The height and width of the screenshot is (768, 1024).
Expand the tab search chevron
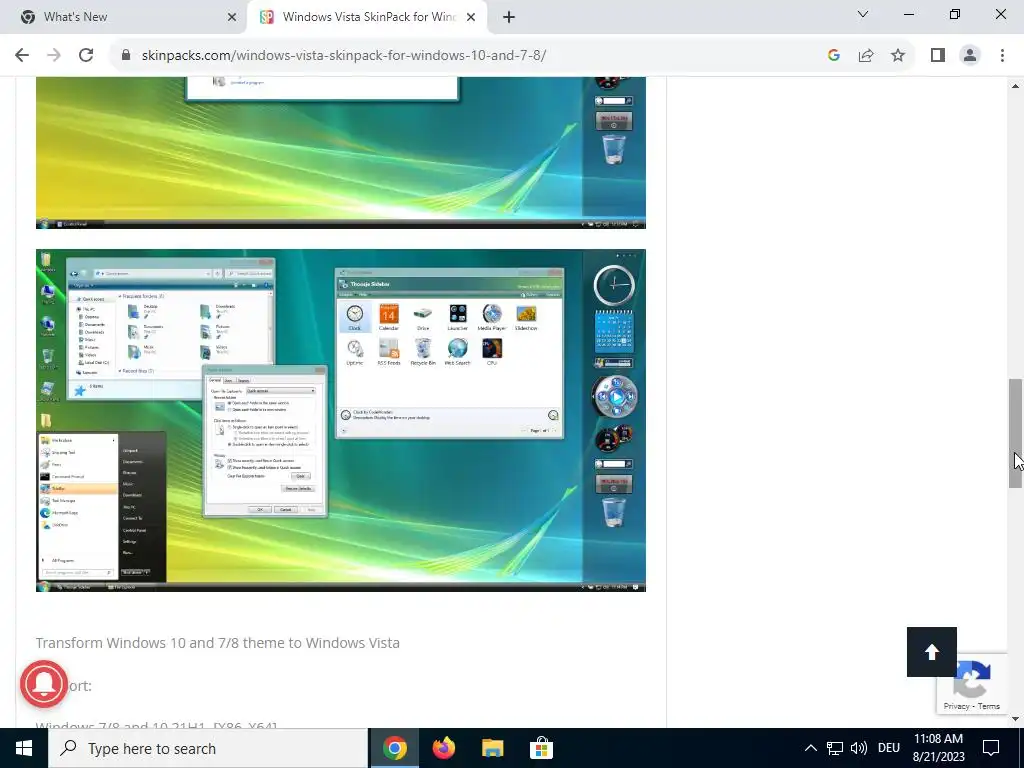tap(863, 14)
